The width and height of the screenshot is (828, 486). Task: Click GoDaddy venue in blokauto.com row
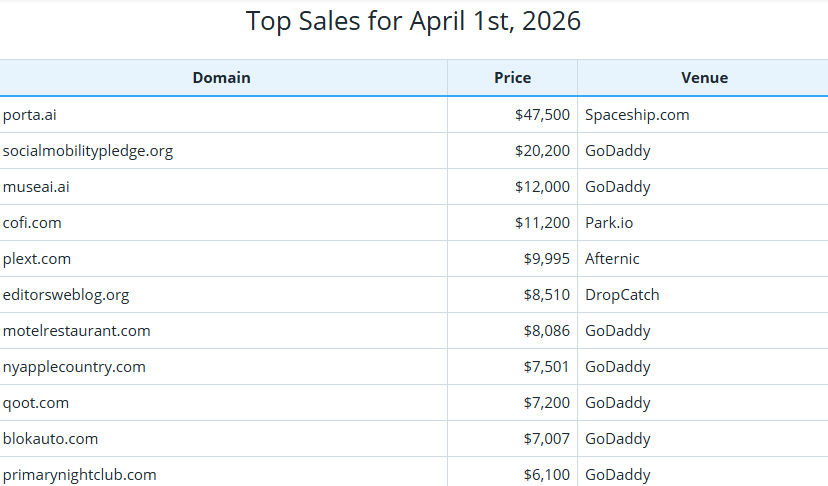[x=703, y=438]
